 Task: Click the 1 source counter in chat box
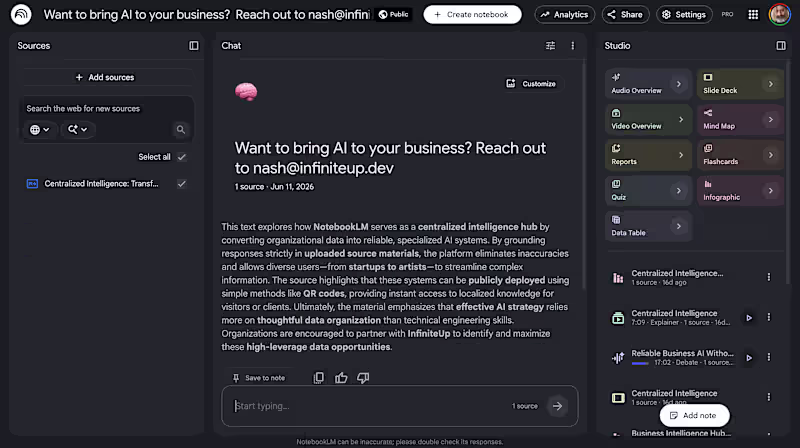524,406
